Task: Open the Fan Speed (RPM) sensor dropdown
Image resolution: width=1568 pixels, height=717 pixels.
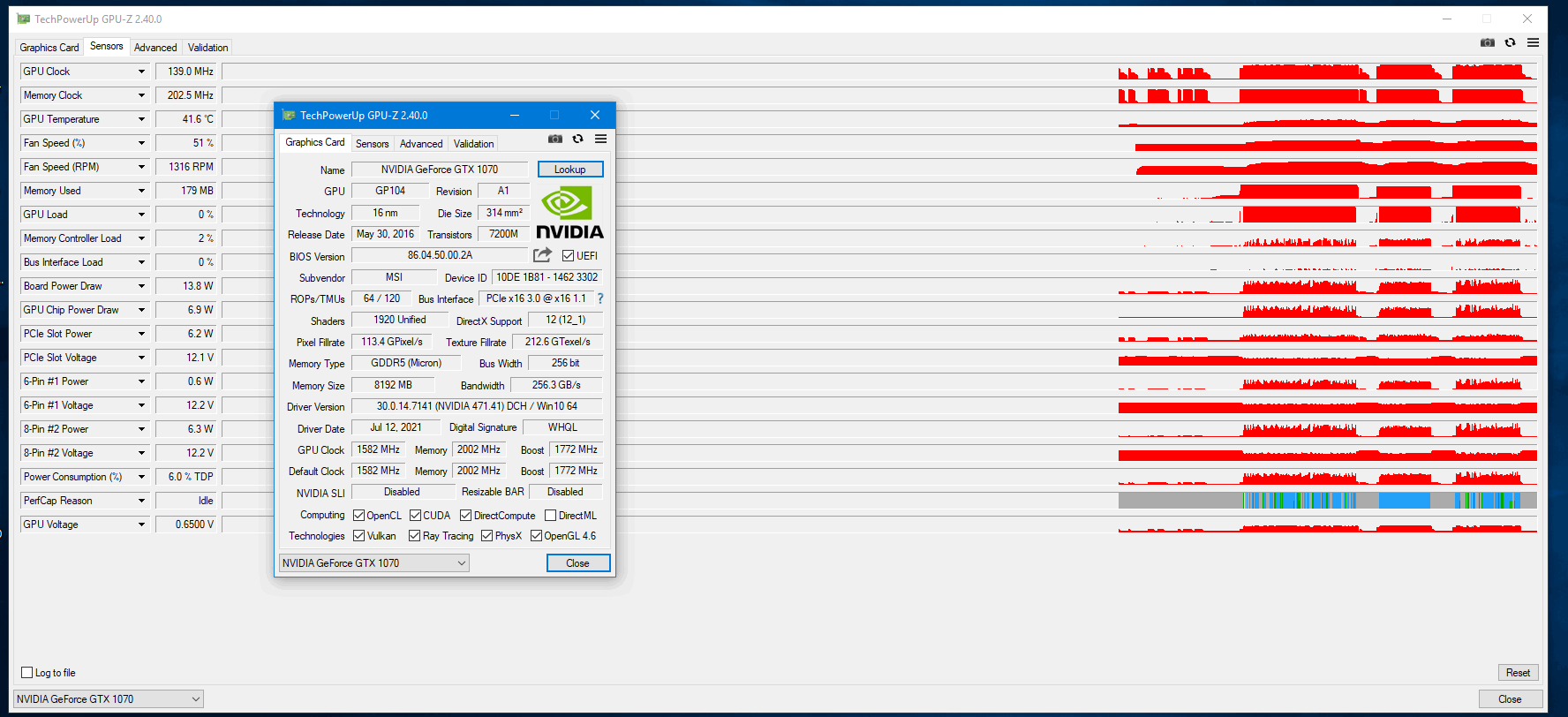Action: tap(141, 167)
